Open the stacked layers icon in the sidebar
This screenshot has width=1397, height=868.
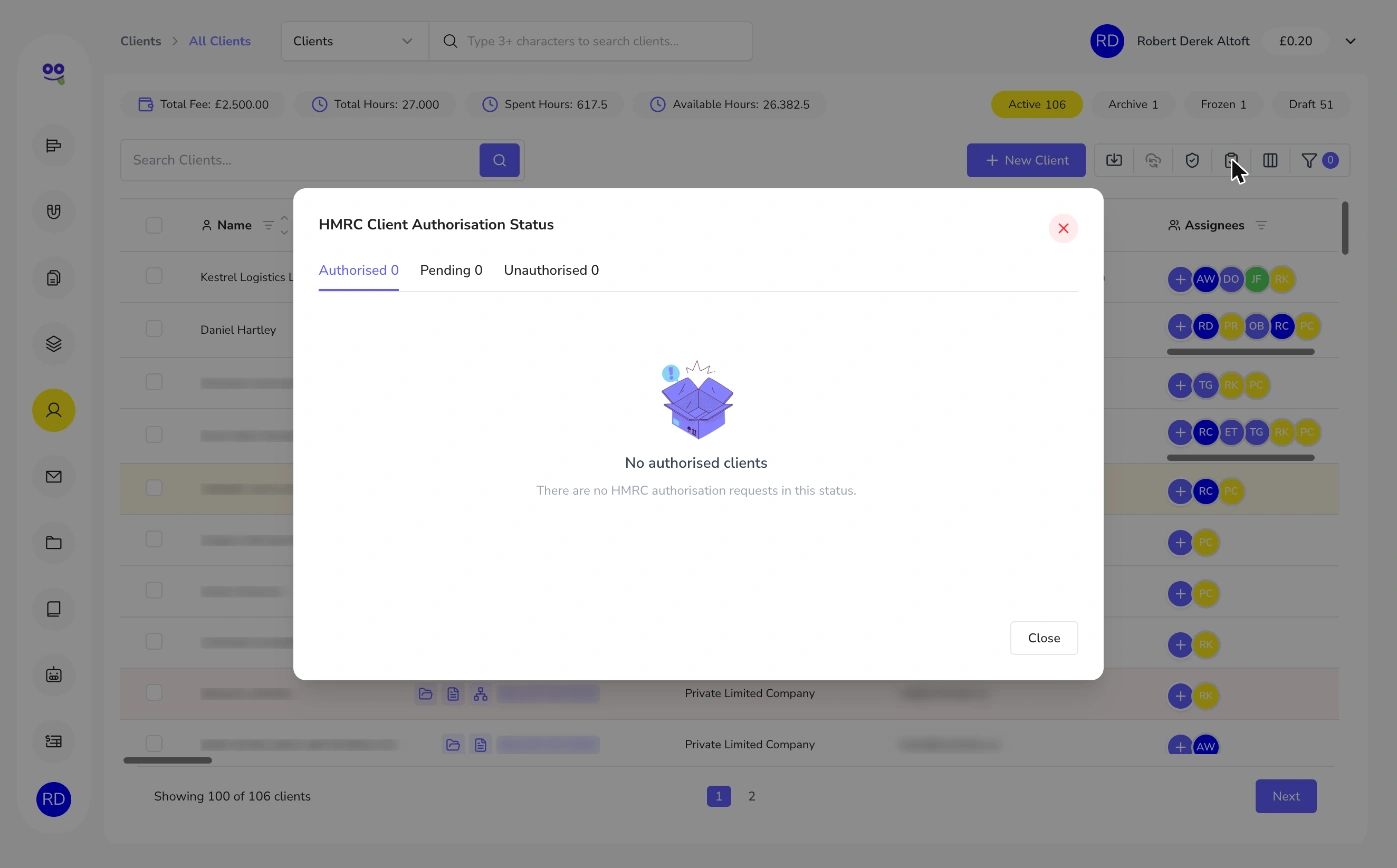54,344
